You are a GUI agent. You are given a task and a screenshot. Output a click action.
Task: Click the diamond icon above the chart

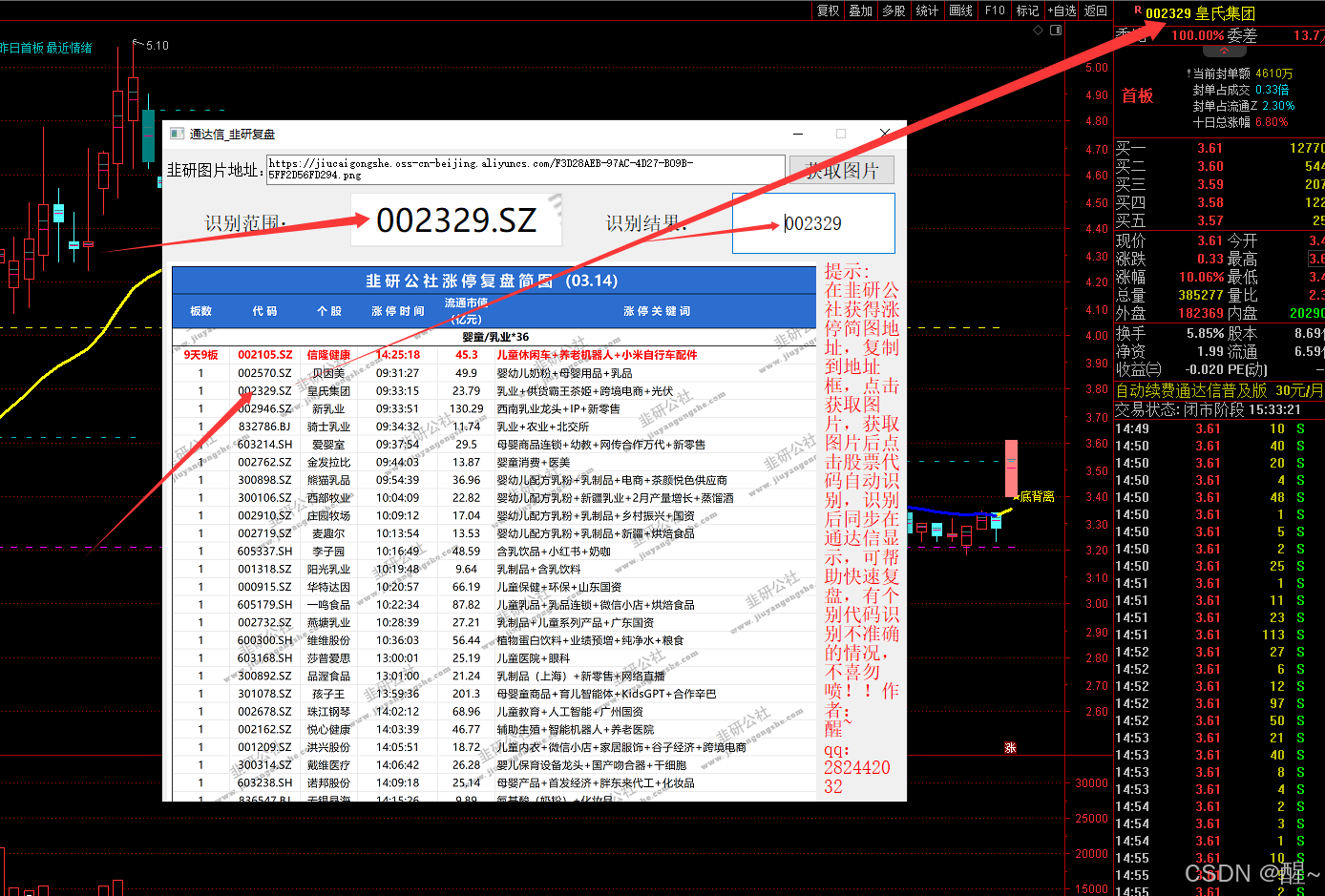pos(1039,30)
